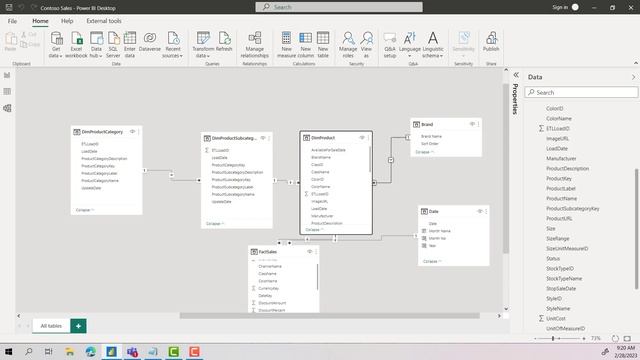Create a New measure
The width and height of the screenshot is (640, 360).
tap(286, 45)
